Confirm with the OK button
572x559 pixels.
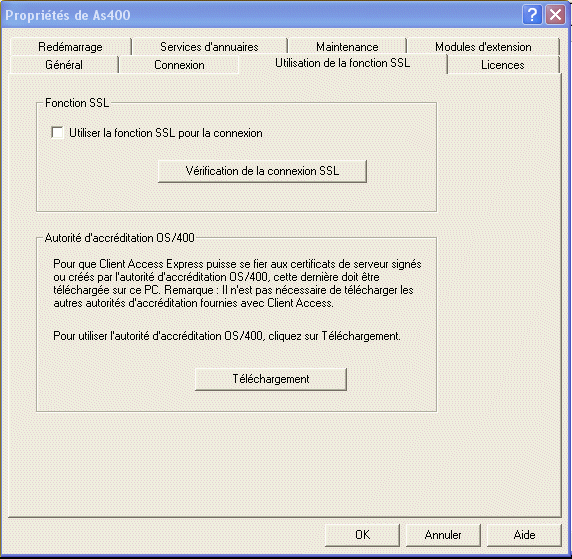(x=362, y=535)
